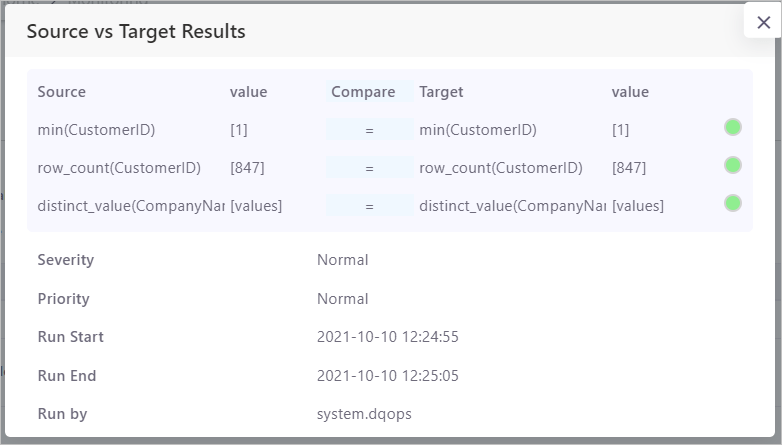This screenshot has width=782, height=445.
Task: Click the Run by value system.dqops
Action: 364,414
